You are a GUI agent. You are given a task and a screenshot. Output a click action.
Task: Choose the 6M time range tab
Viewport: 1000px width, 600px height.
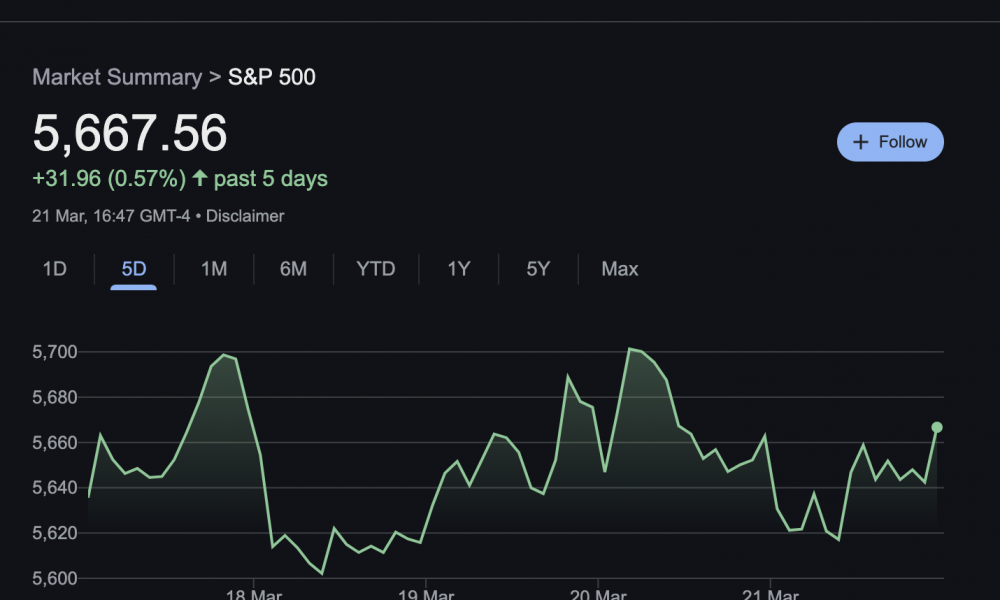(x=293, y=269)
